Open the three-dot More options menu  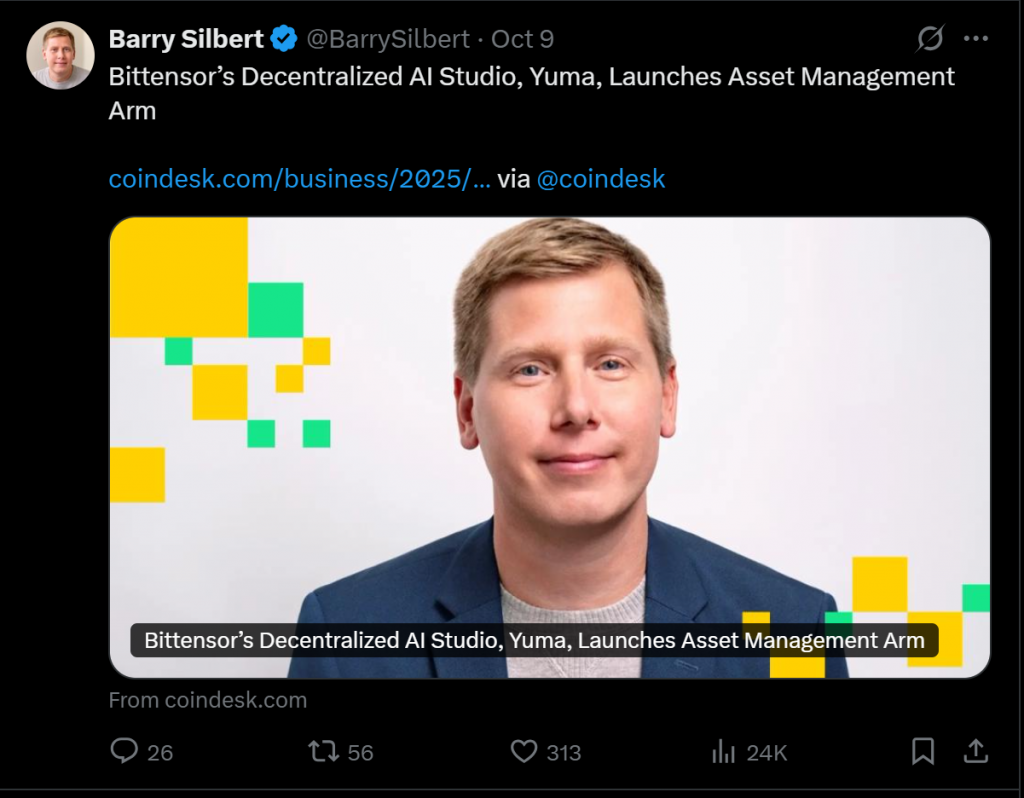tap(975, 39)
